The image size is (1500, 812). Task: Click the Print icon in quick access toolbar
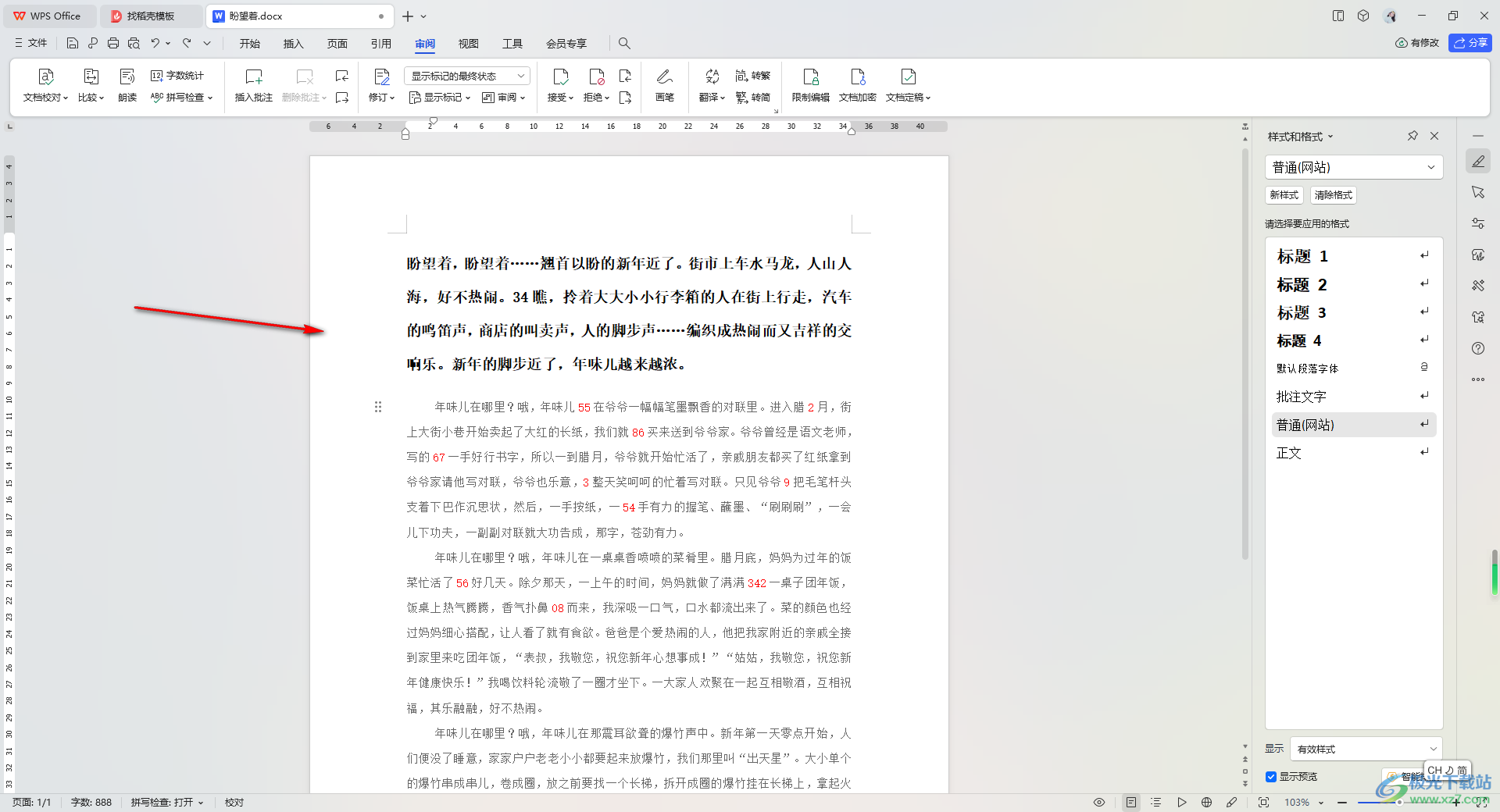tap(113, 43)
